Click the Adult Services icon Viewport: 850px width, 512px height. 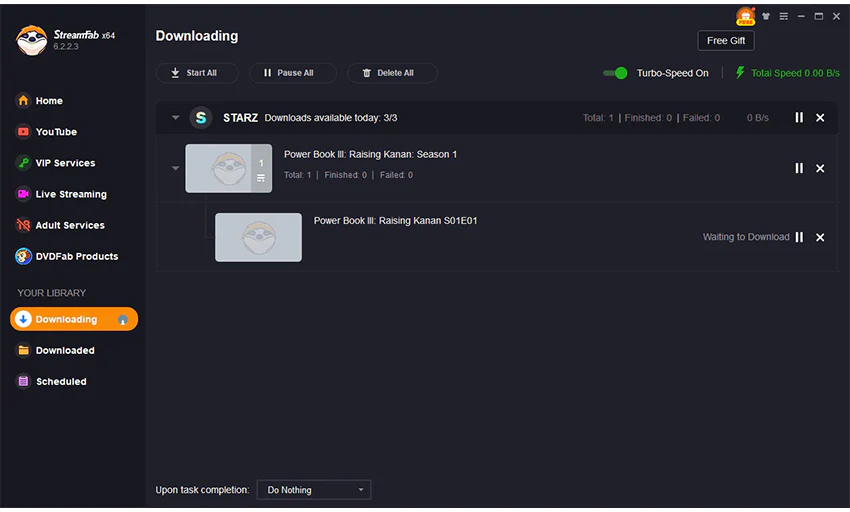tap(23, 225)
